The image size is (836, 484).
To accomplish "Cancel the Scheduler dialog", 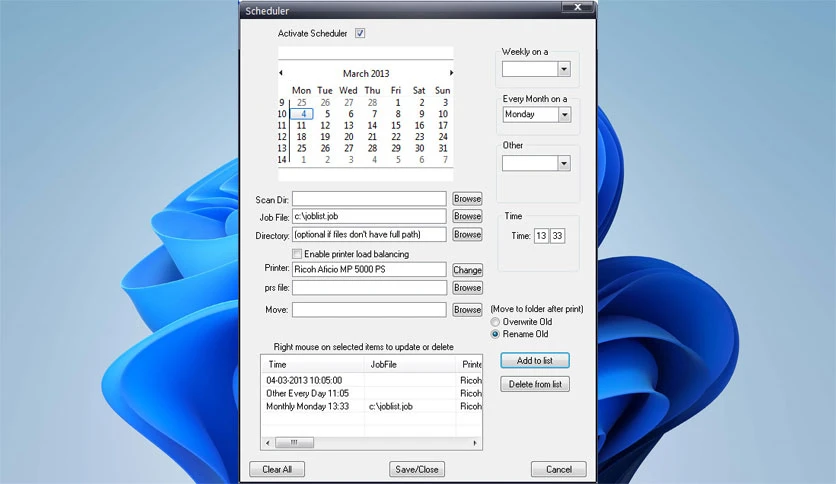I will (559, 470).
